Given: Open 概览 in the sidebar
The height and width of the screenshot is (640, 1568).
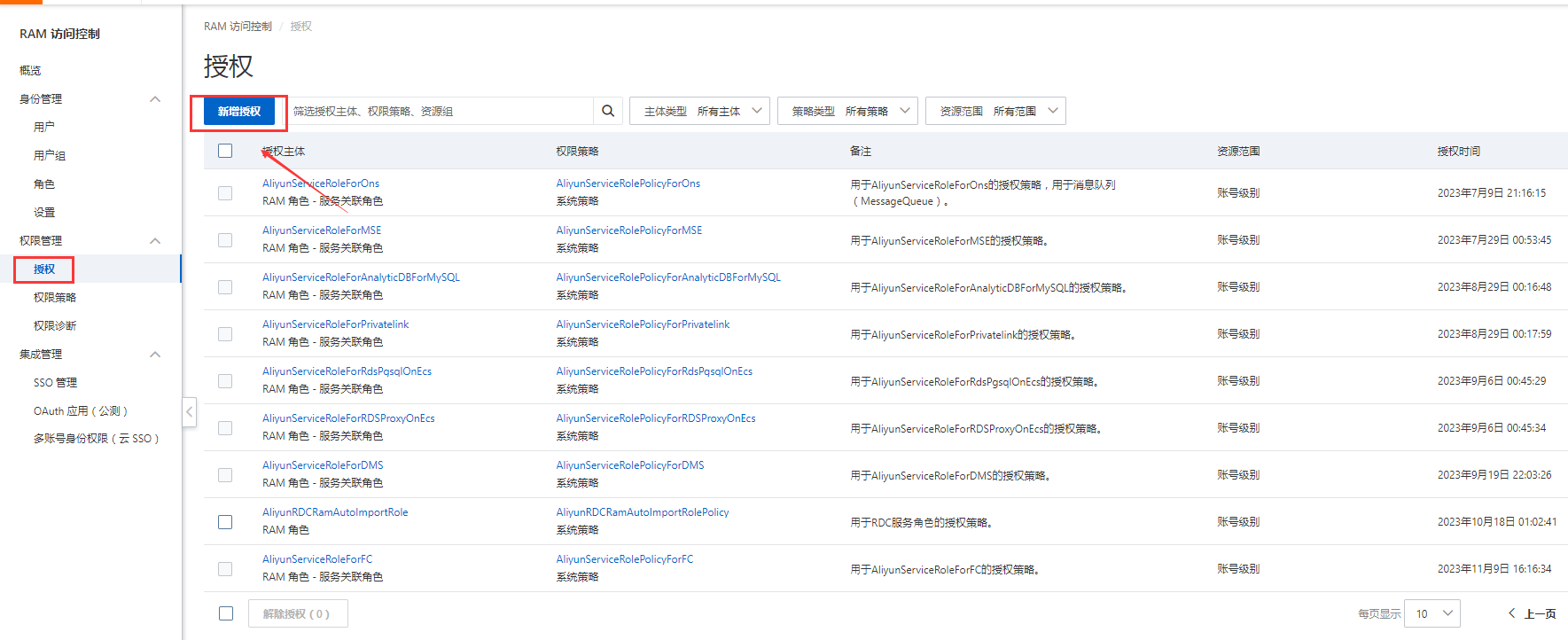Looking at the screenshot, I should 30,70.
